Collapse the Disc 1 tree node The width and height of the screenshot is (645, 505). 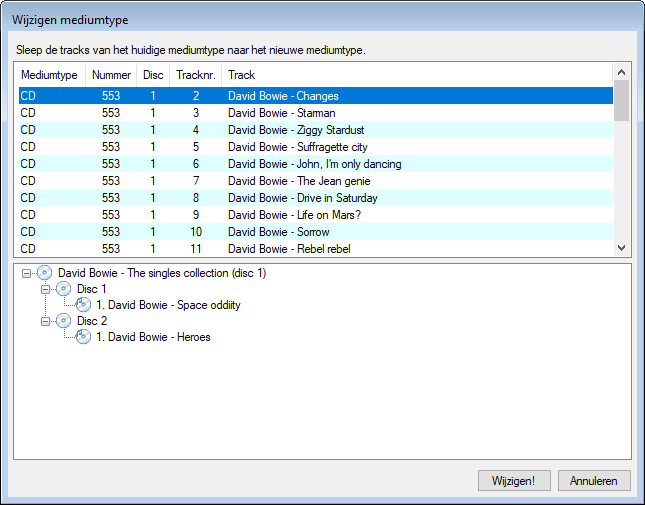tap(45, 290)
